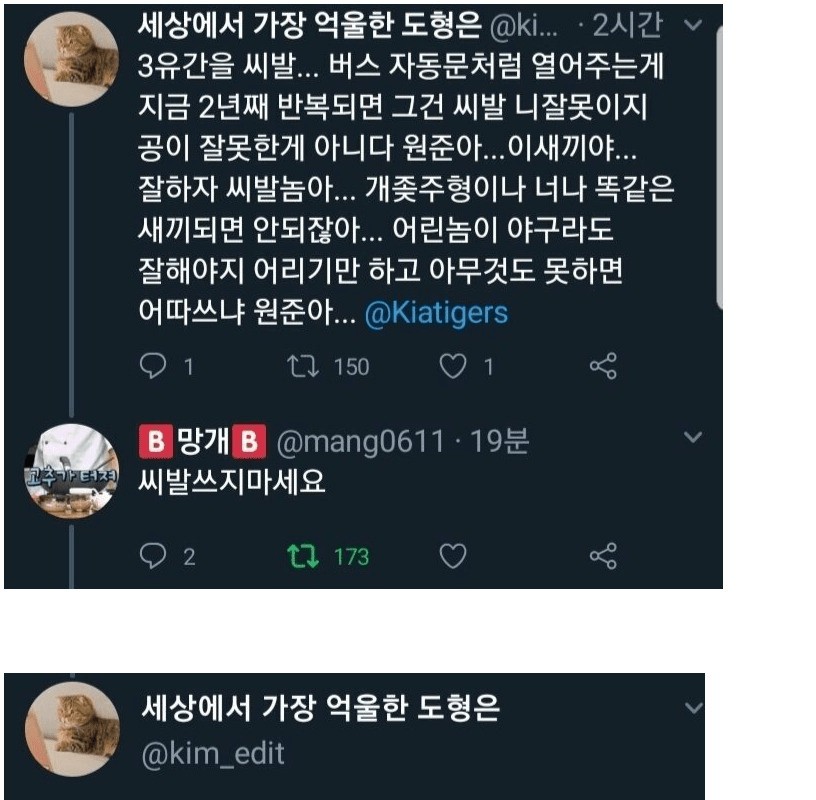Like the tweet mentioning @Kiatigers
The image size is (816, 800).
(454, 367)
